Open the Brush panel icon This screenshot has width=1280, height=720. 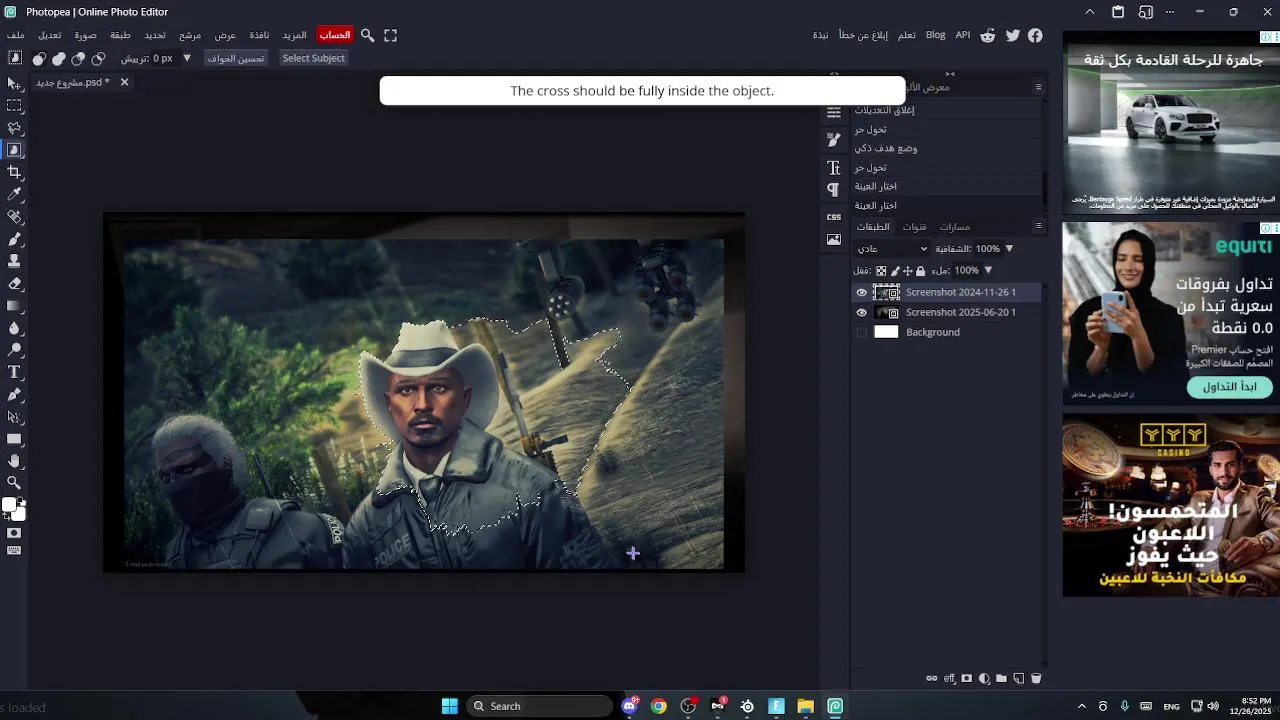(834, 140)
